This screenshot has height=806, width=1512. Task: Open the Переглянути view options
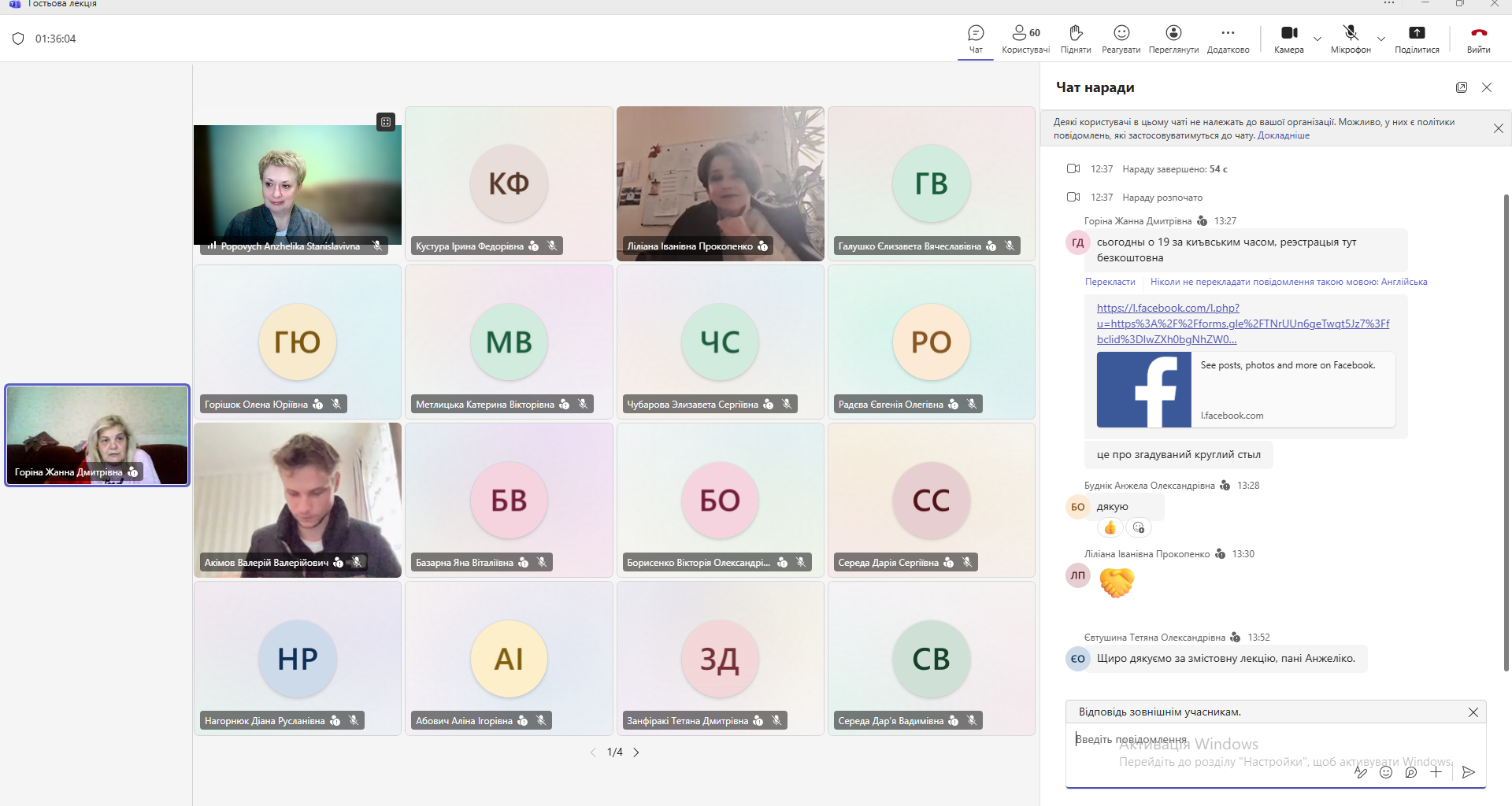[x=1173, y=39]
